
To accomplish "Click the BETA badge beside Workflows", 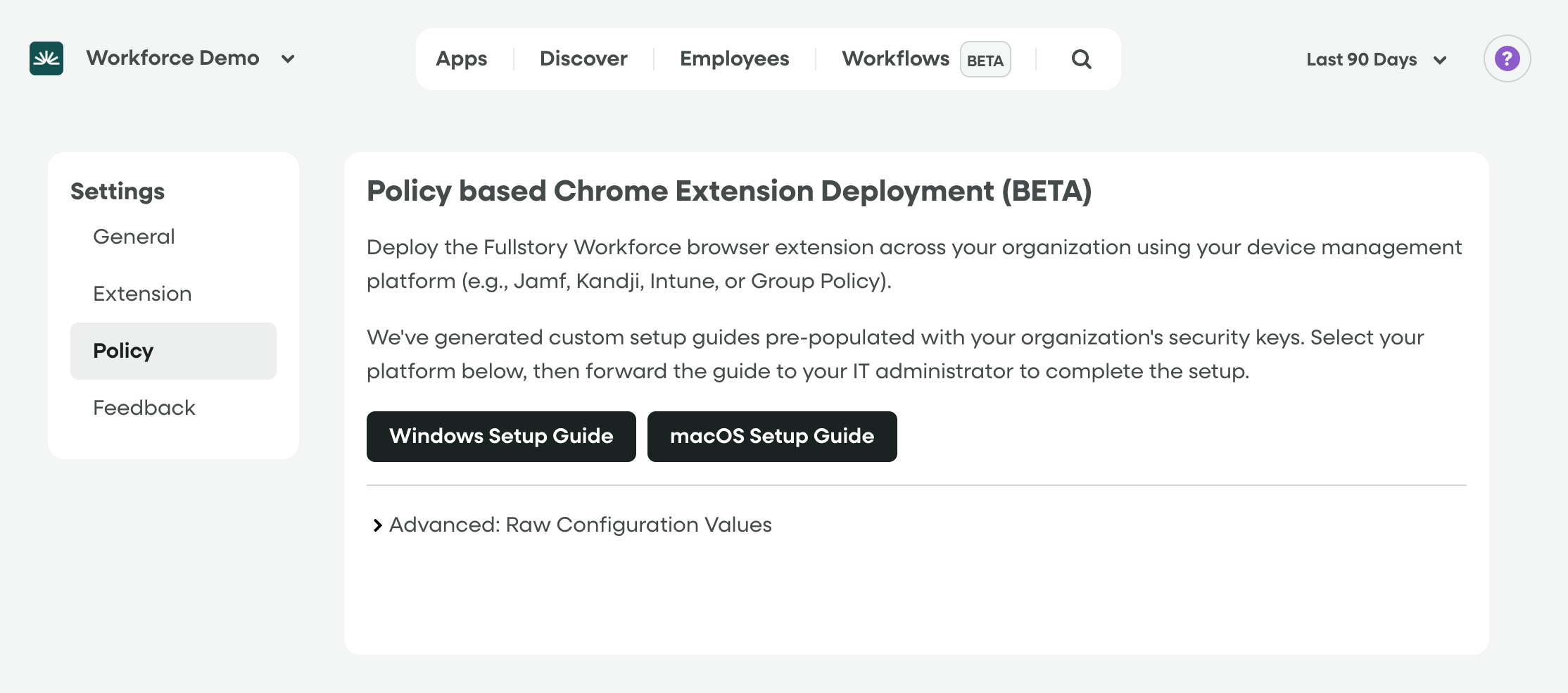I will coord(985,61).
